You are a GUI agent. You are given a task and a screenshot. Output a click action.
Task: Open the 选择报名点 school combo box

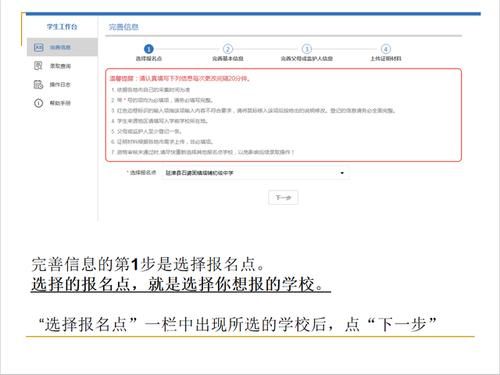[x=255, y=173]
